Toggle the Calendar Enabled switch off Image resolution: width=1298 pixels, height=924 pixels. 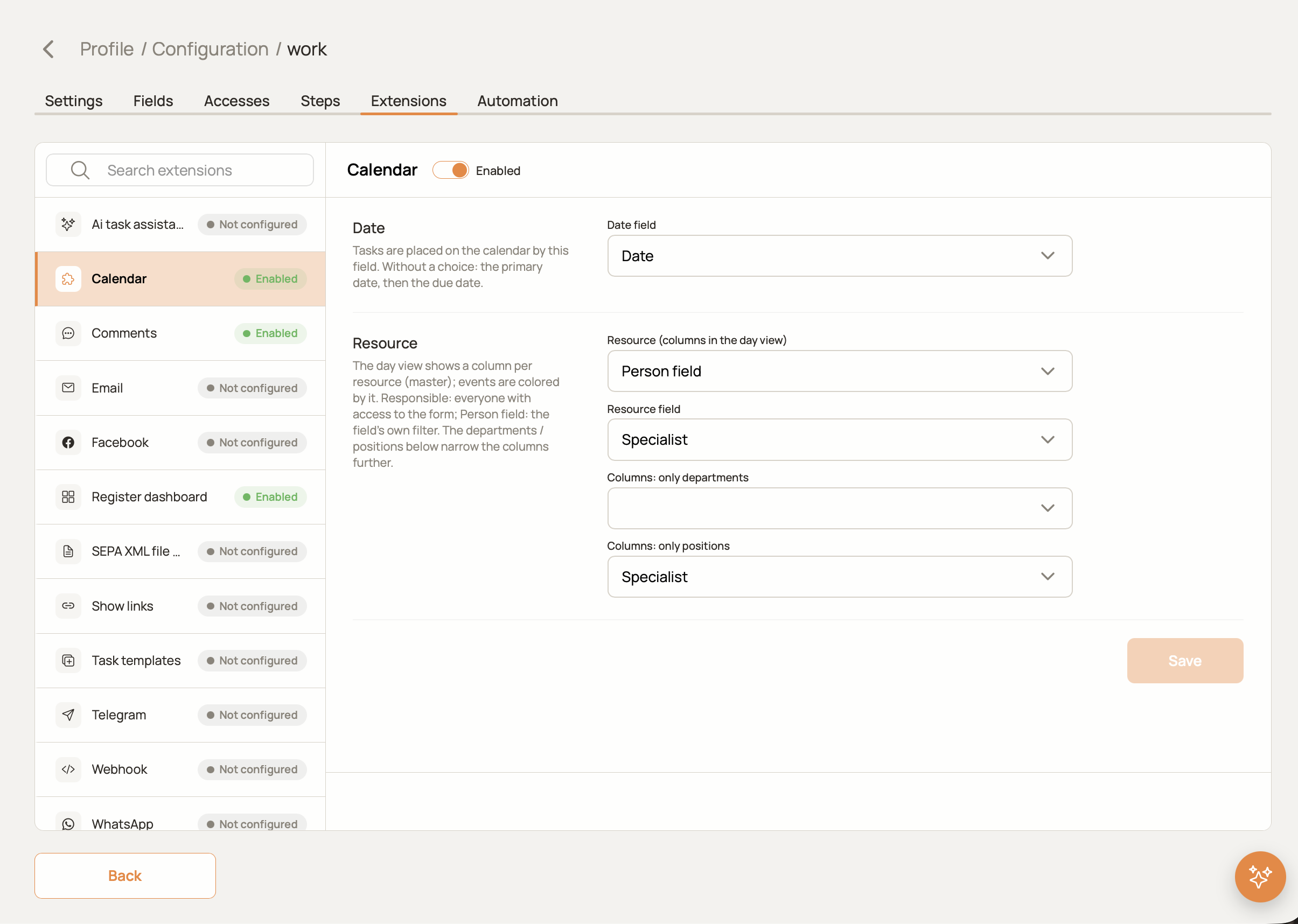450,170
